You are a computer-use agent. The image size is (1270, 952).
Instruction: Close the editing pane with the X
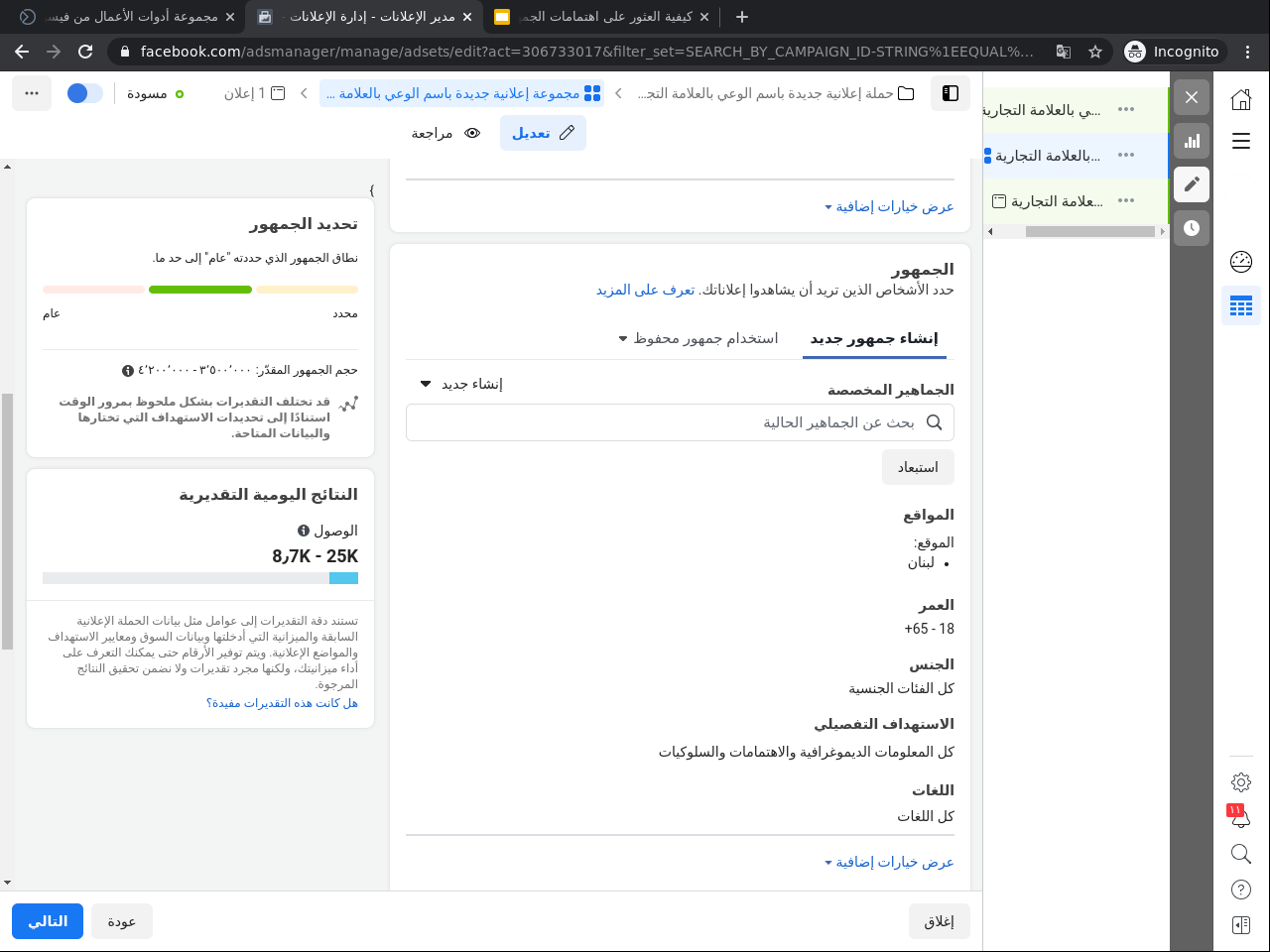[x=1192, y=97]
